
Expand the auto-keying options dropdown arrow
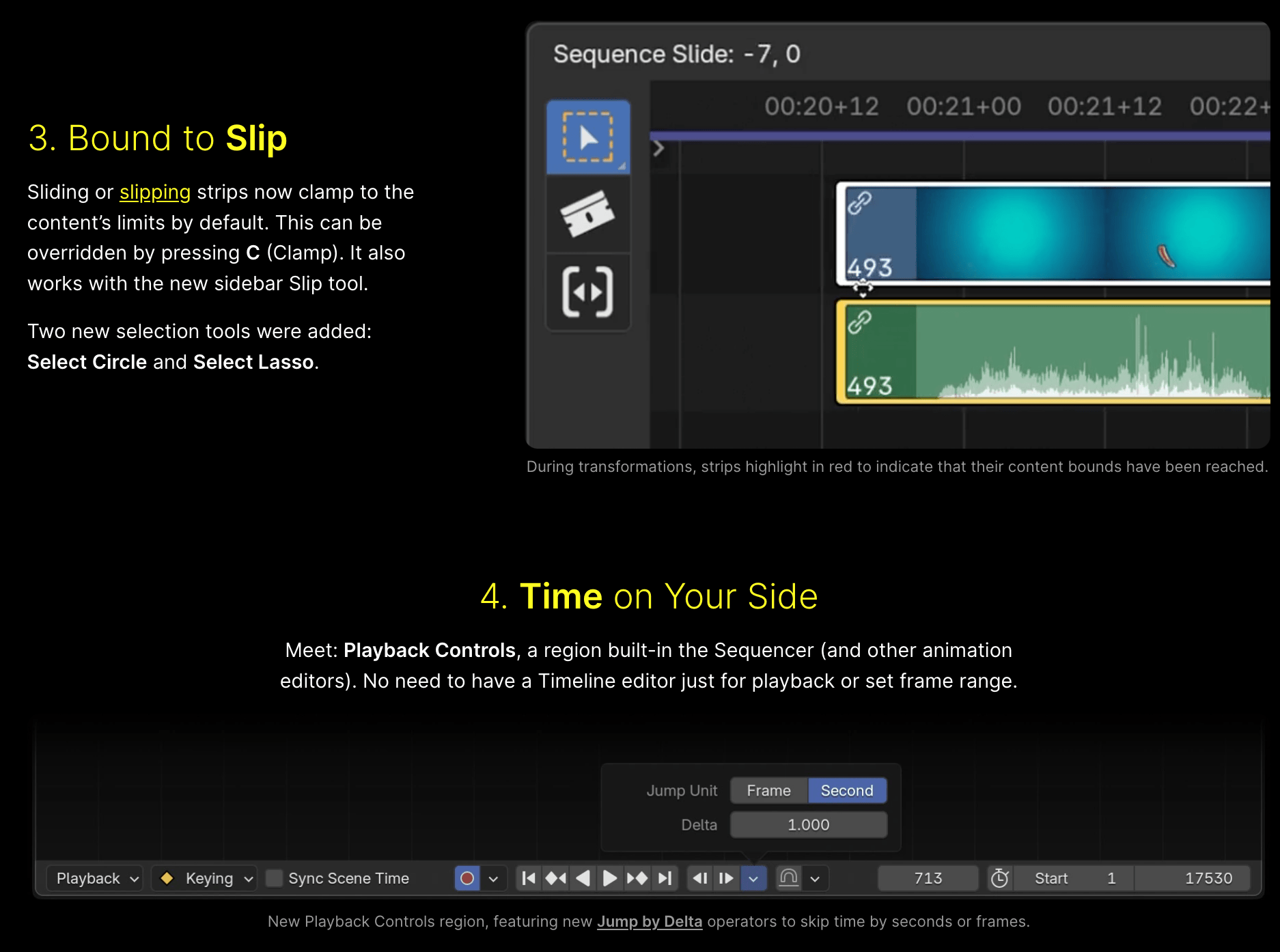pos(493,878)
